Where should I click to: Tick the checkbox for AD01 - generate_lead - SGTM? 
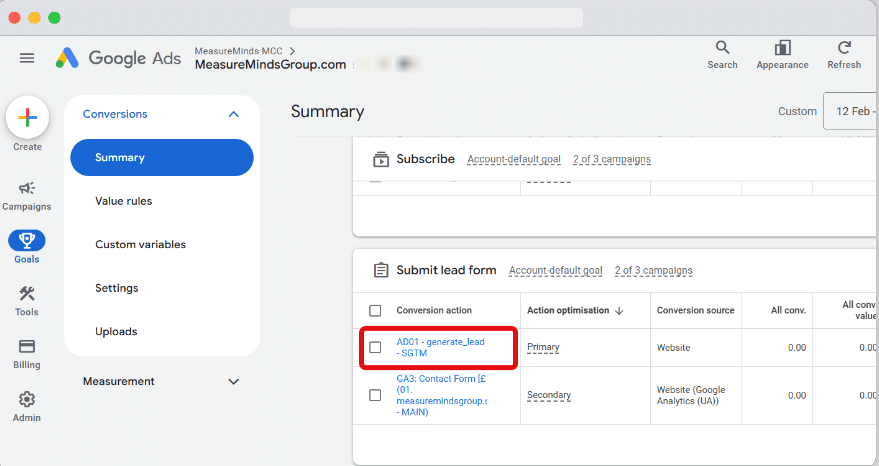(x=375, y=348)
